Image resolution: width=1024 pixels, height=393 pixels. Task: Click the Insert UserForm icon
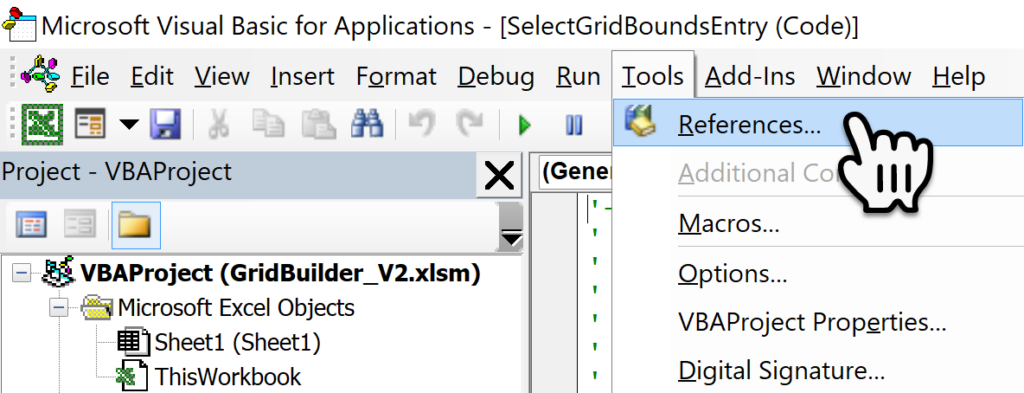[x=90, y=123]
